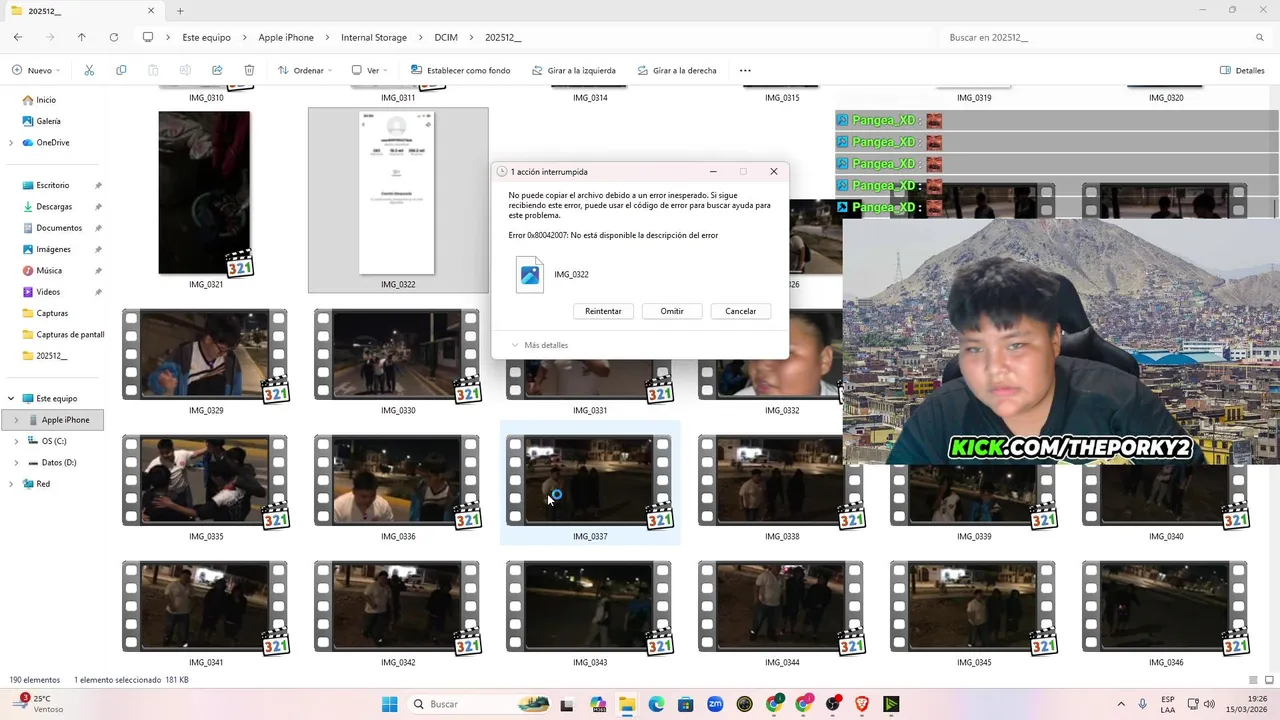This screenshot has width=1280, height=720.
Task: Click the IMG_0322 file icon in error dialog
Action: pyautogui.click(x=530, y=274)
